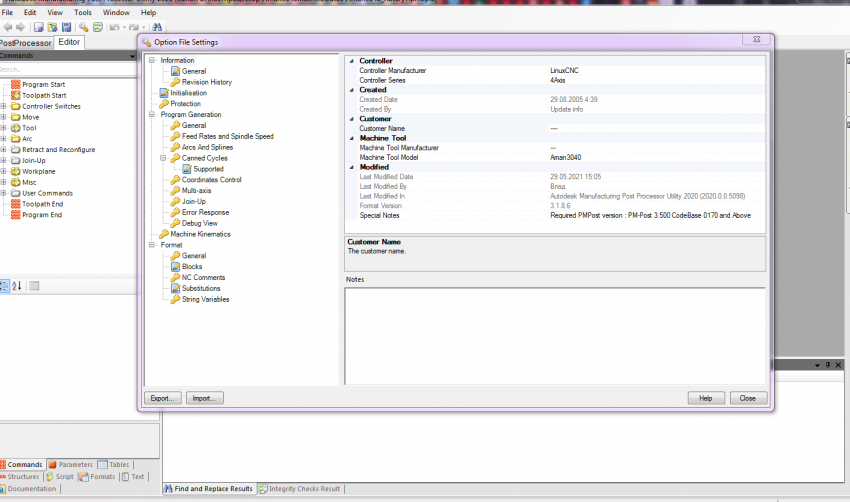
Task: Switch to the Parameters tab
Action: [75, 465]
